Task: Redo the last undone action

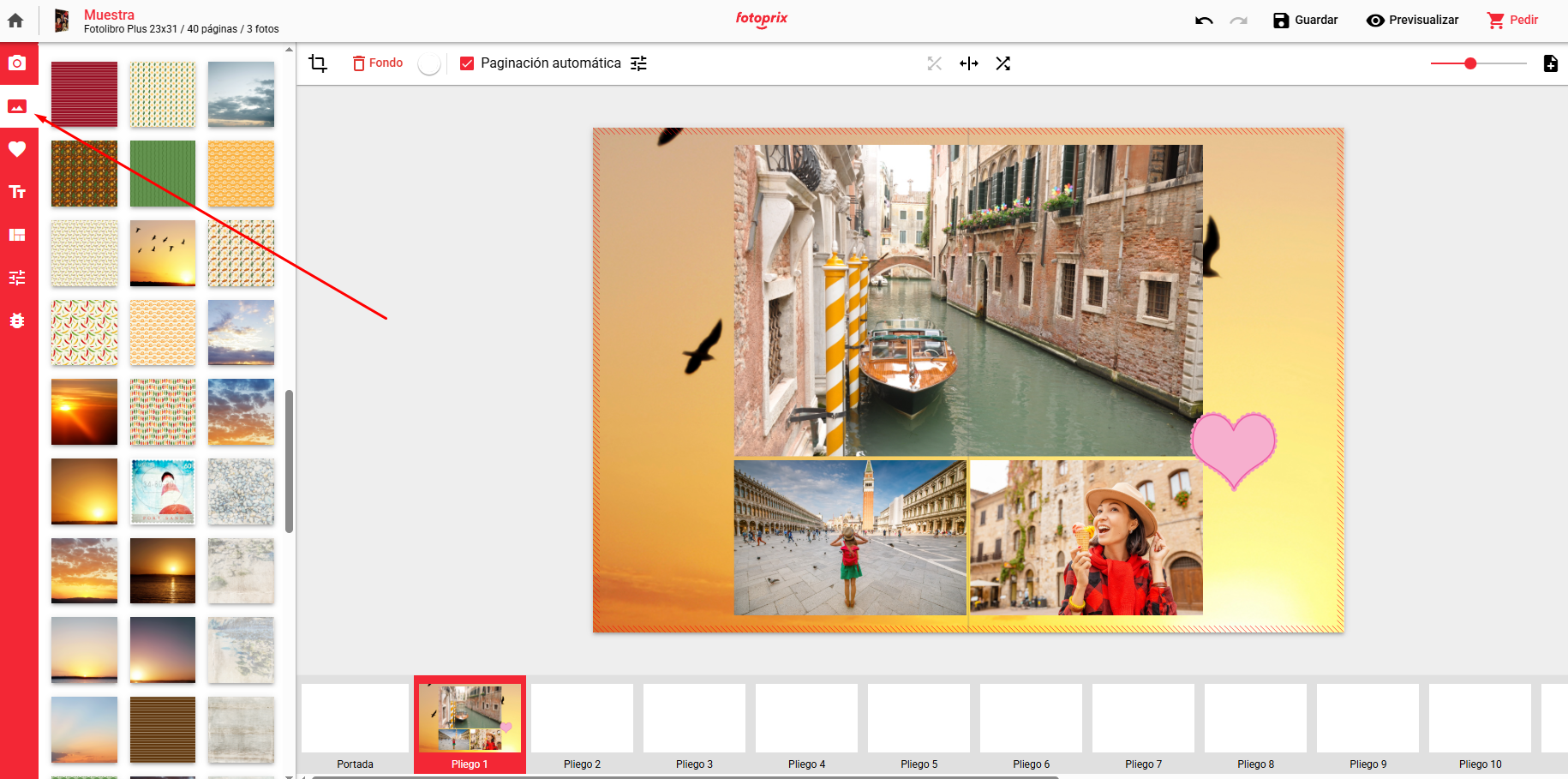Action: (x=1238, y=21)
